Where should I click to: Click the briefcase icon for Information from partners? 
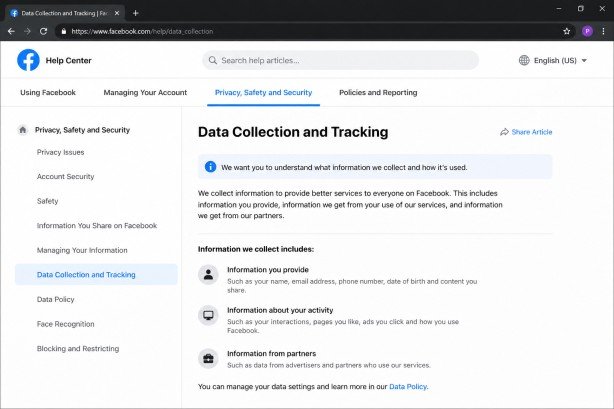click(x=208, y=358)
